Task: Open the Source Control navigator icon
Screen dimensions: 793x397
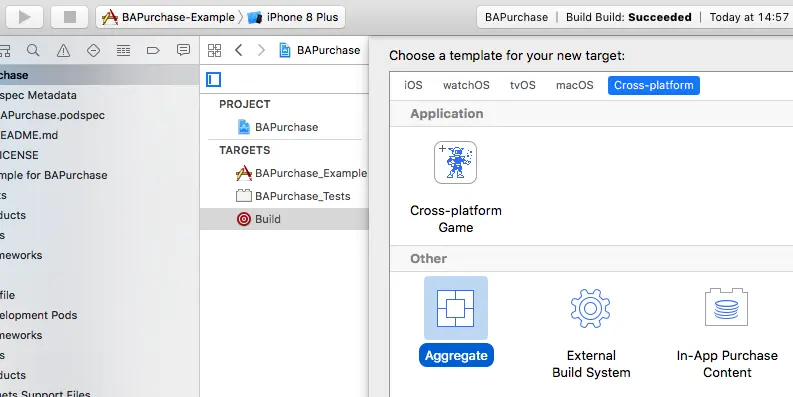Action: pyautogui.click(x=4, y=50)
